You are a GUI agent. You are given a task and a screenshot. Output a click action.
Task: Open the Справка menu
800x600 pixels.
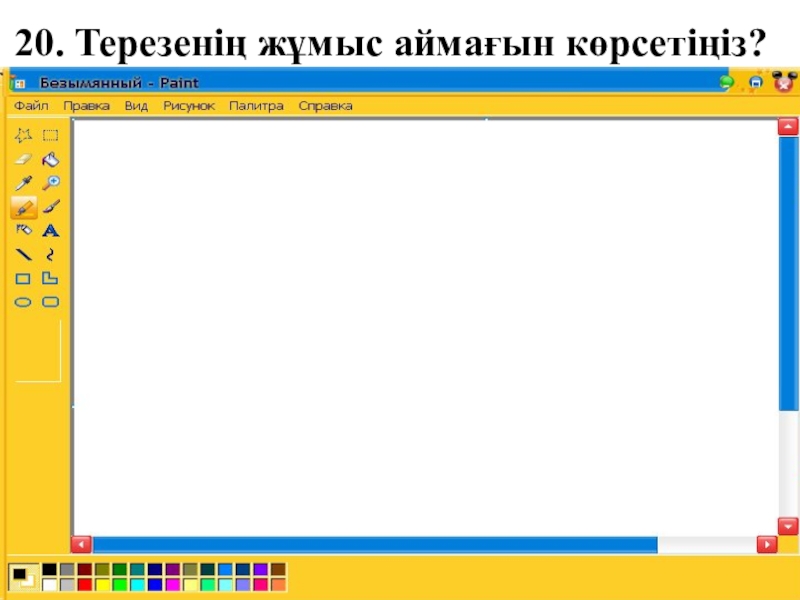pos(326,106)
